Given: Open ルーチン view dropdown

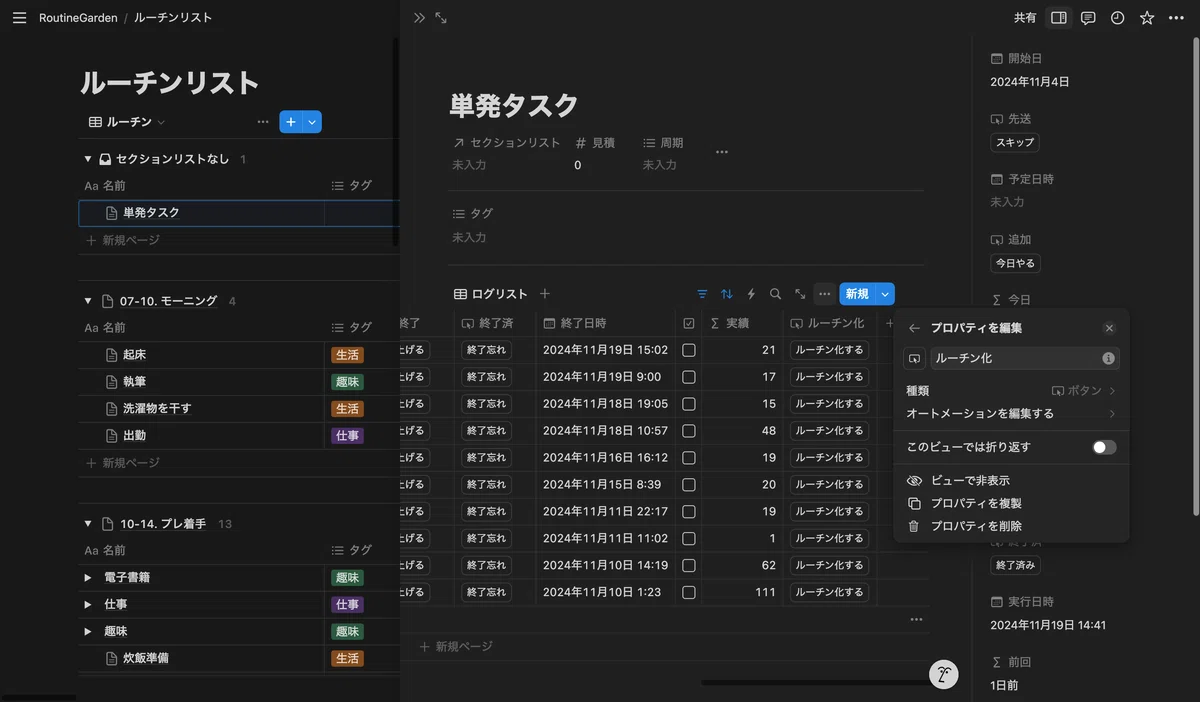Looking at the screenshot, I should [x=127, y=122].
